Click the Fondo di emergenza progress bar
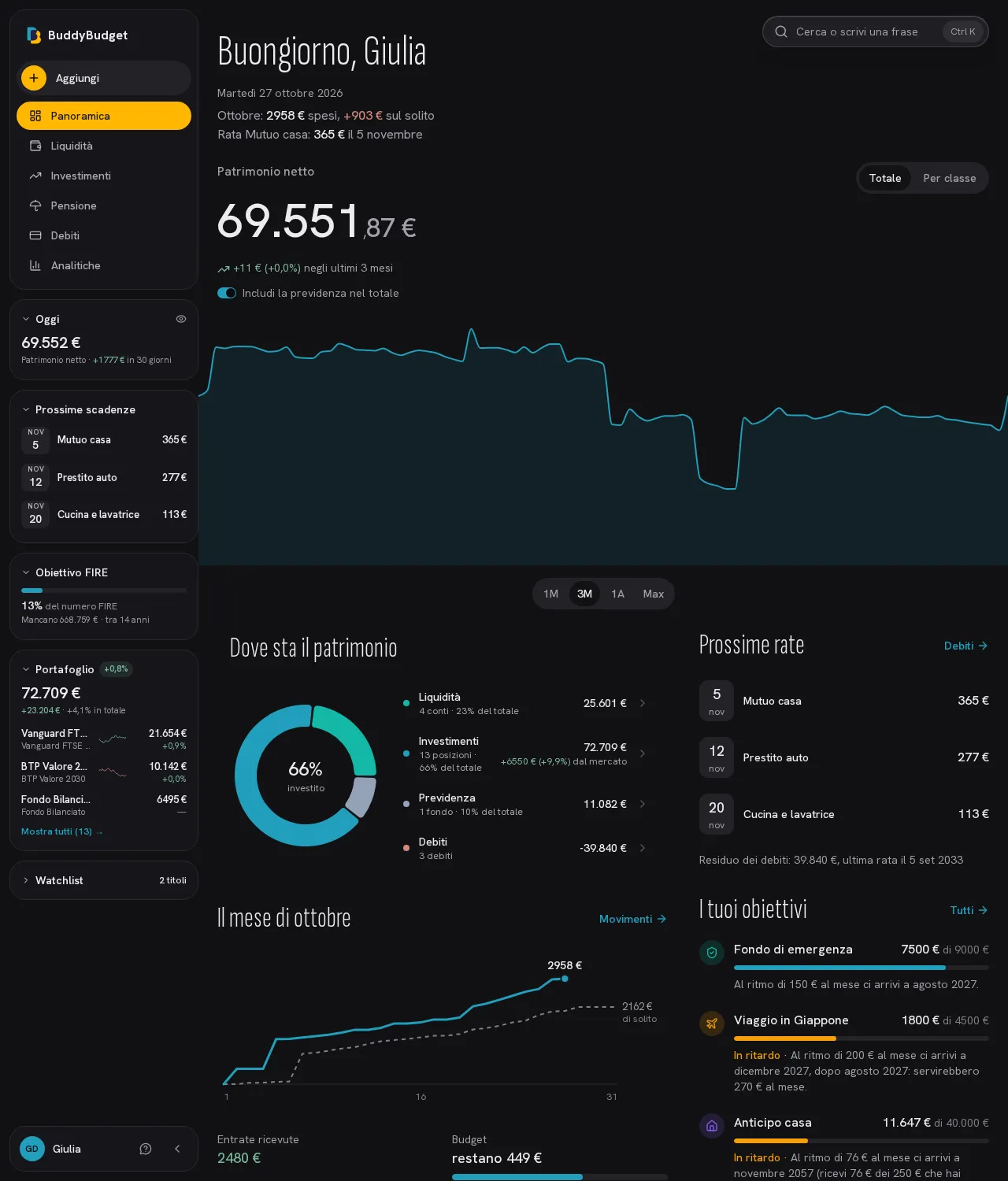This screenshot has height=1181, width=1008. [862, 968]
